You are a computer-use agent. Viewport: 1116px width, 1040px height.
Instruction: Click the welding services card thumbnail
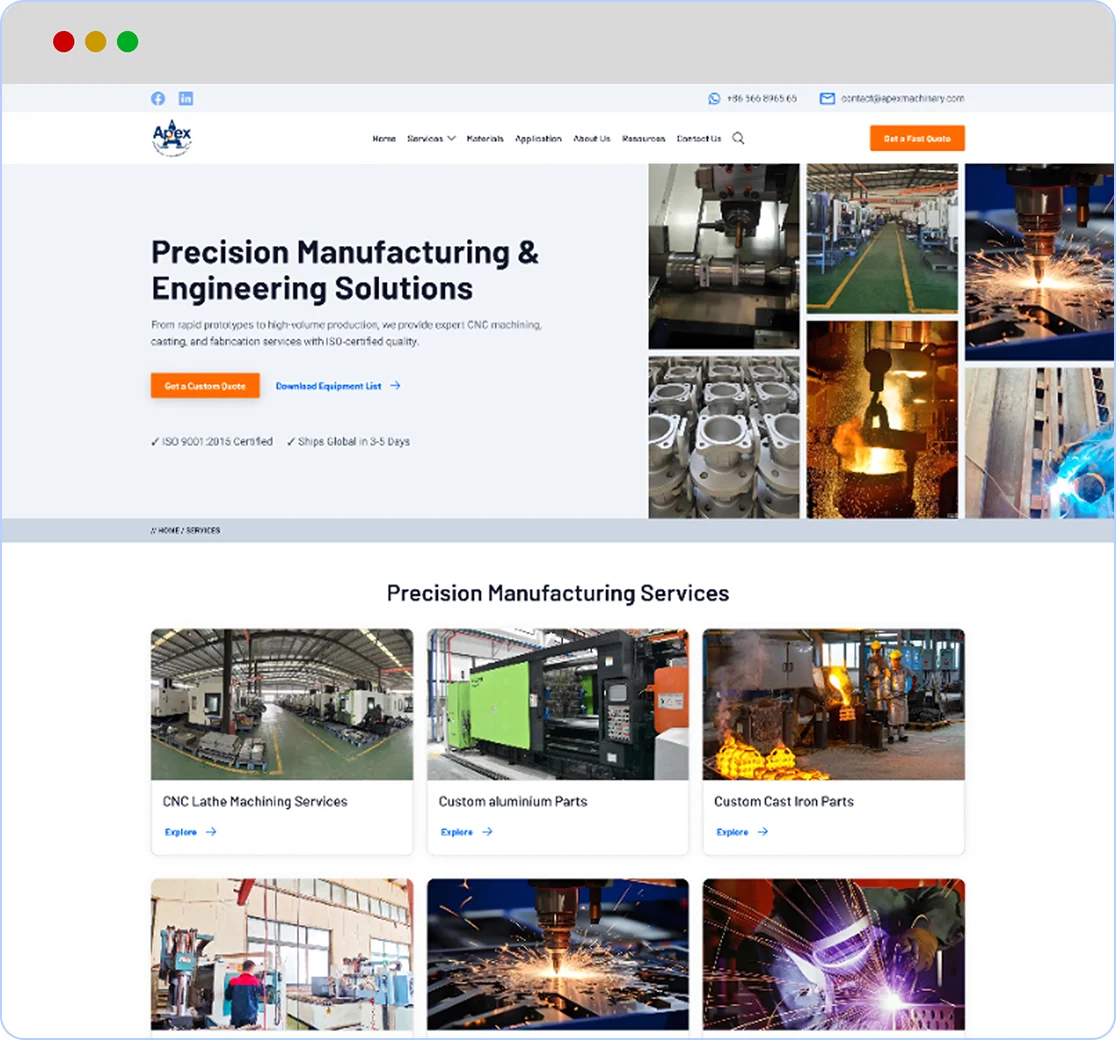click(x=834, y=955)
